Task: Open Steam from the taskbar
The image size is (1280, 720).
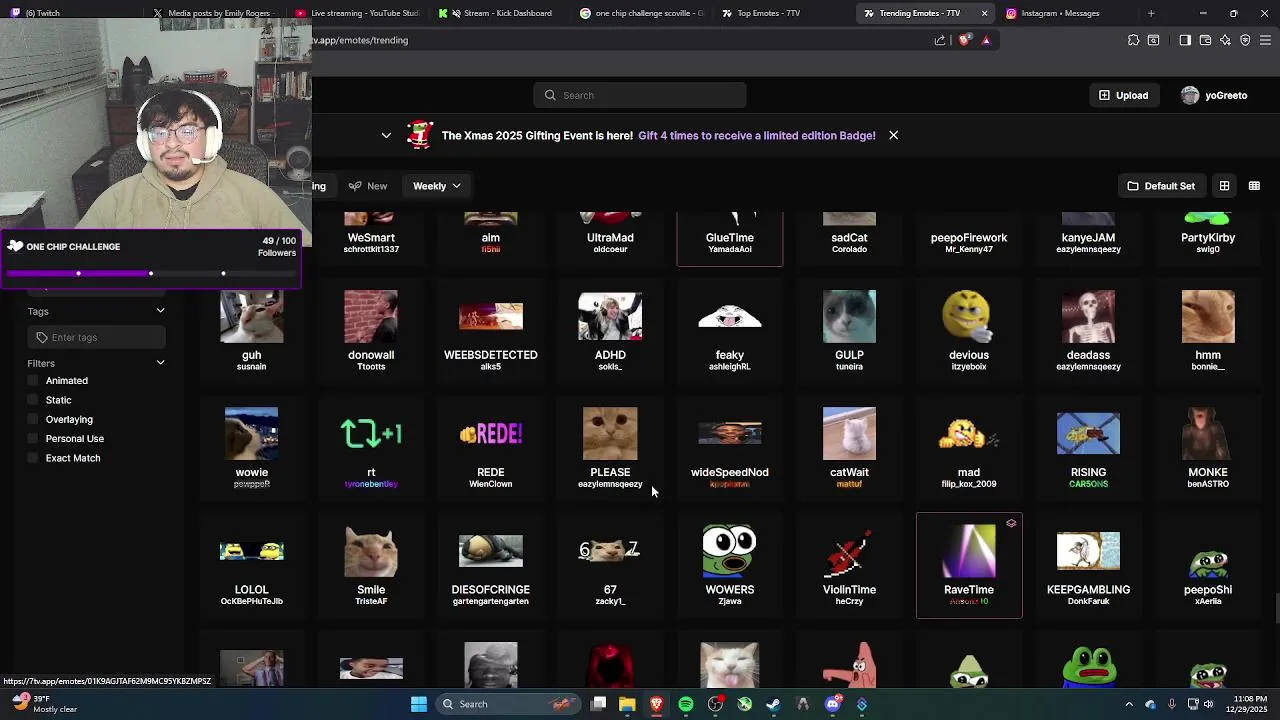Action: (773, 704)
